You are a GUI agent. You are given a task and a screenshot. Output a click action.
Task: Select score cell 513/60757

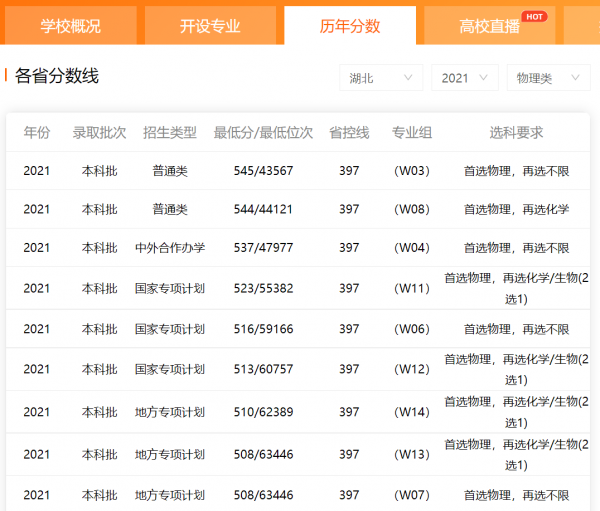[x=263, y=369]
